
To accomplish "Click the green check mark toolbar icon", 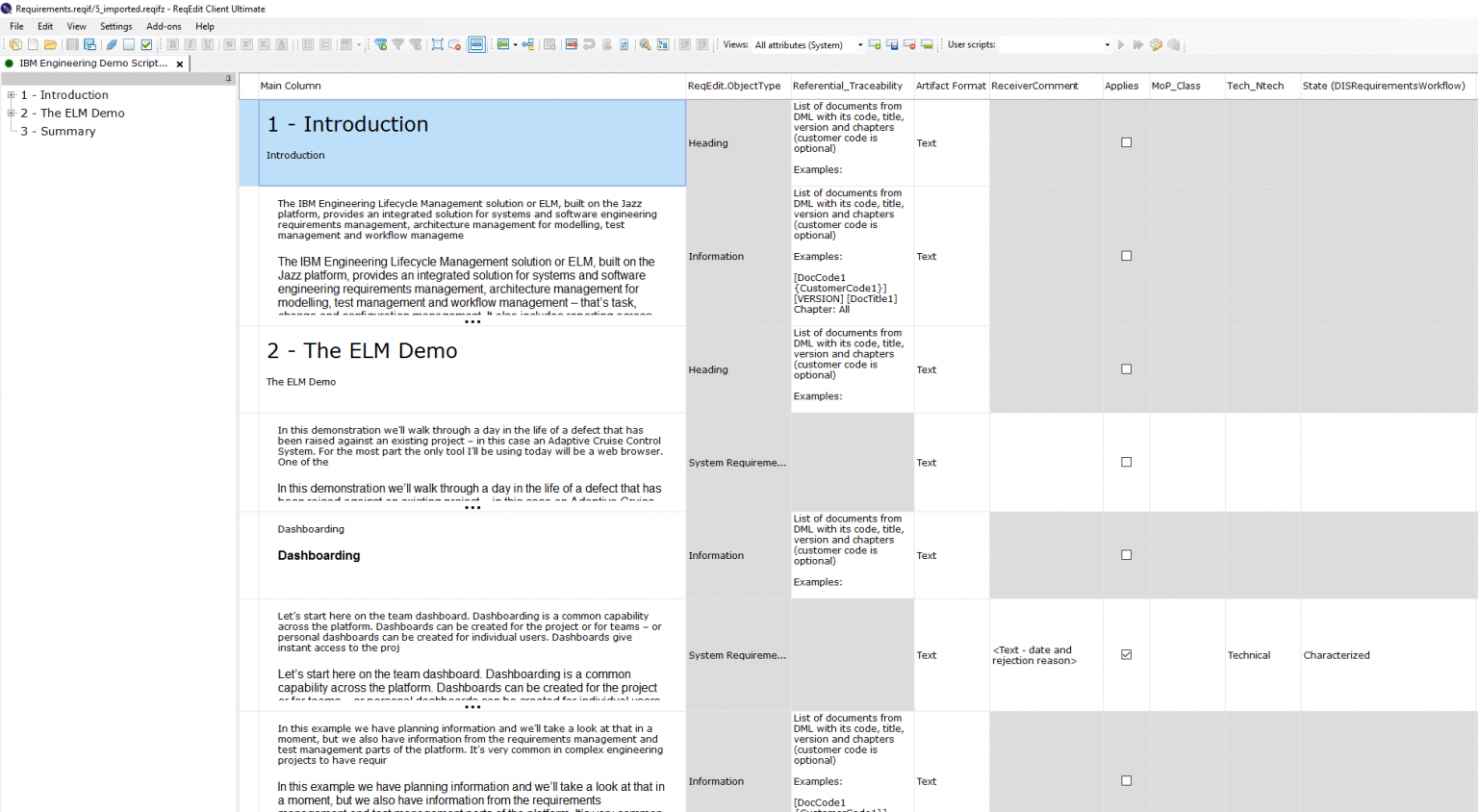I will pyautogui.click(x=146, y=44).
